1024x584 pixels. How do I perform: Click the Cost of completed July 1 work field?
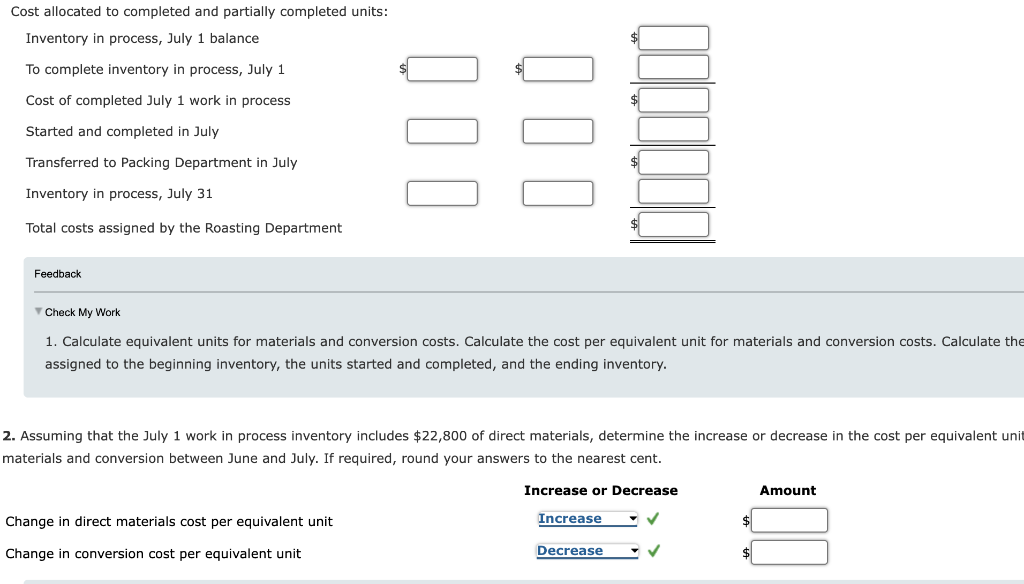(673, 100)
